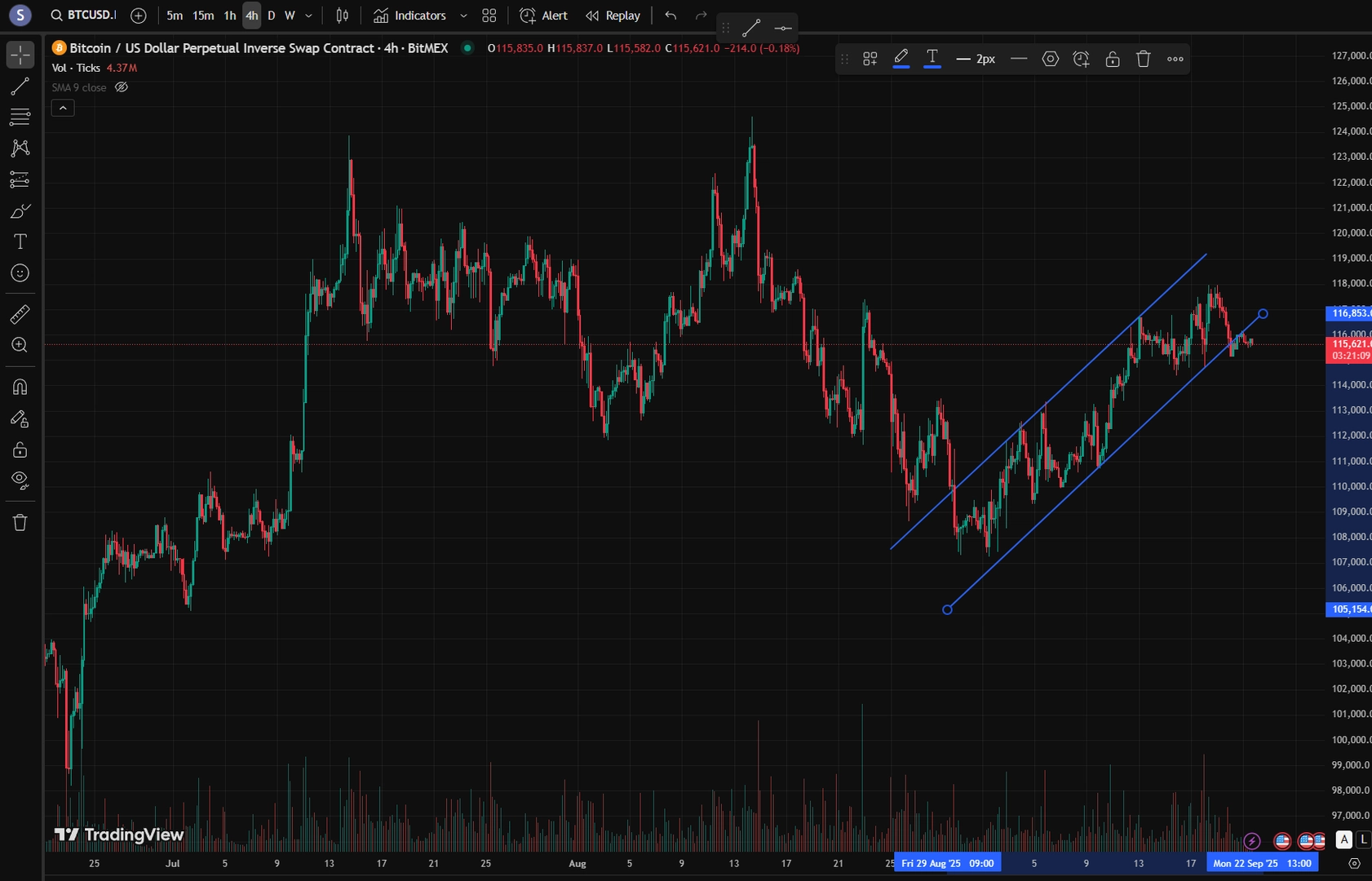Click the Vol Ticks indicator label

coord(76,68)
